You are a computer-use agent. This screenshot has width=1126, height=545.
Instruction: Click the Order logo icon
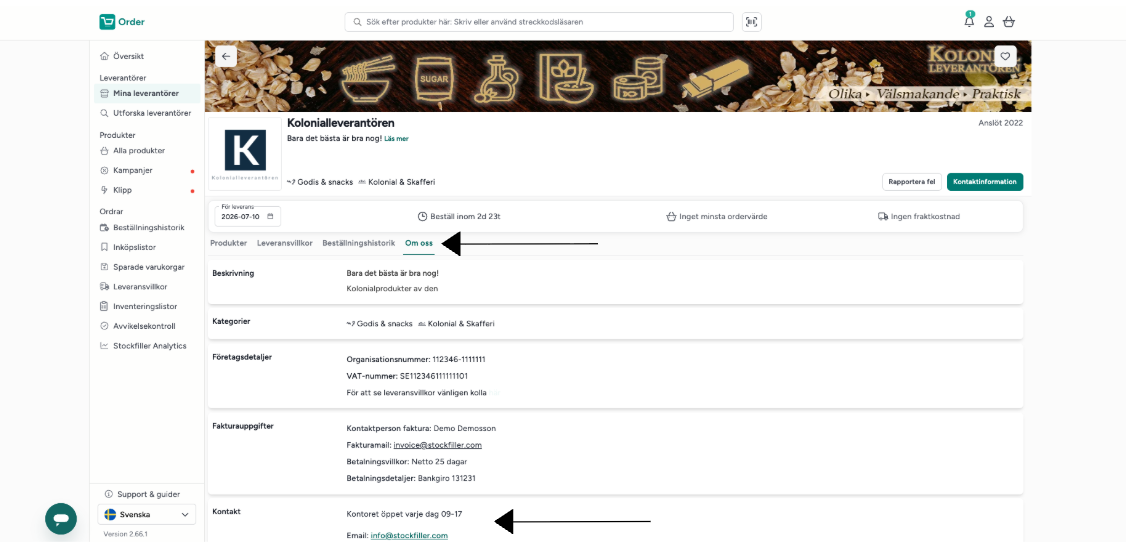point(107,22)
